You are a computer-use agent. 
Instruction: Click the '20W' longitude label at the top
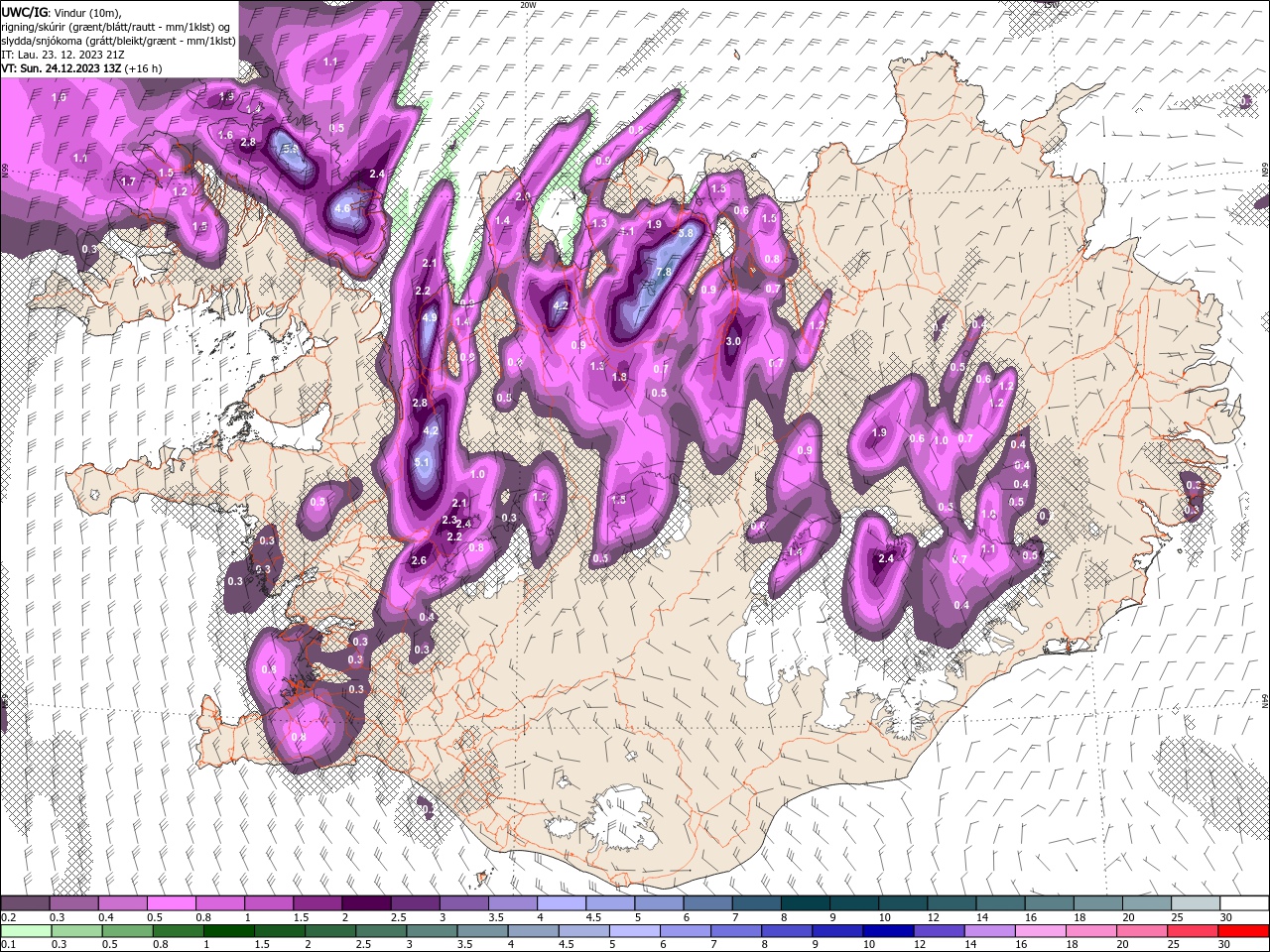click(528, 5)
